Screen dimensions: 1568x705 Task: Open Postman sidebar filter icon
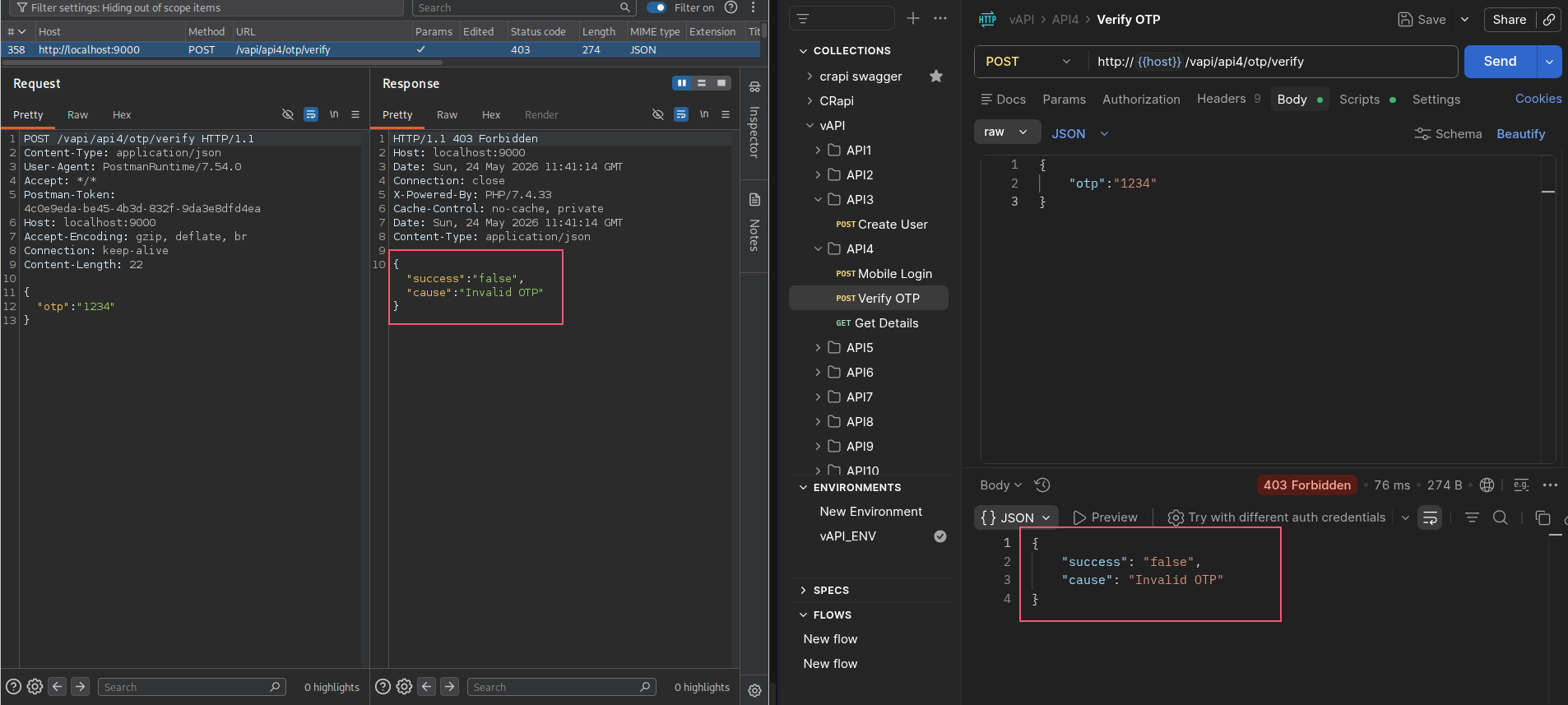pos(804,18)
